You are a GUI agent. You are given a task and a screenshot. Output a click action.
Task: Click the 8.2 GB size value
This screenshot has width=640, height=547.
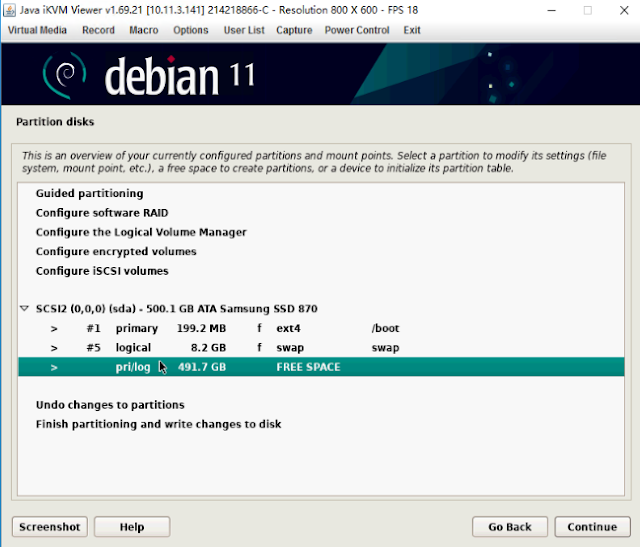208,348
